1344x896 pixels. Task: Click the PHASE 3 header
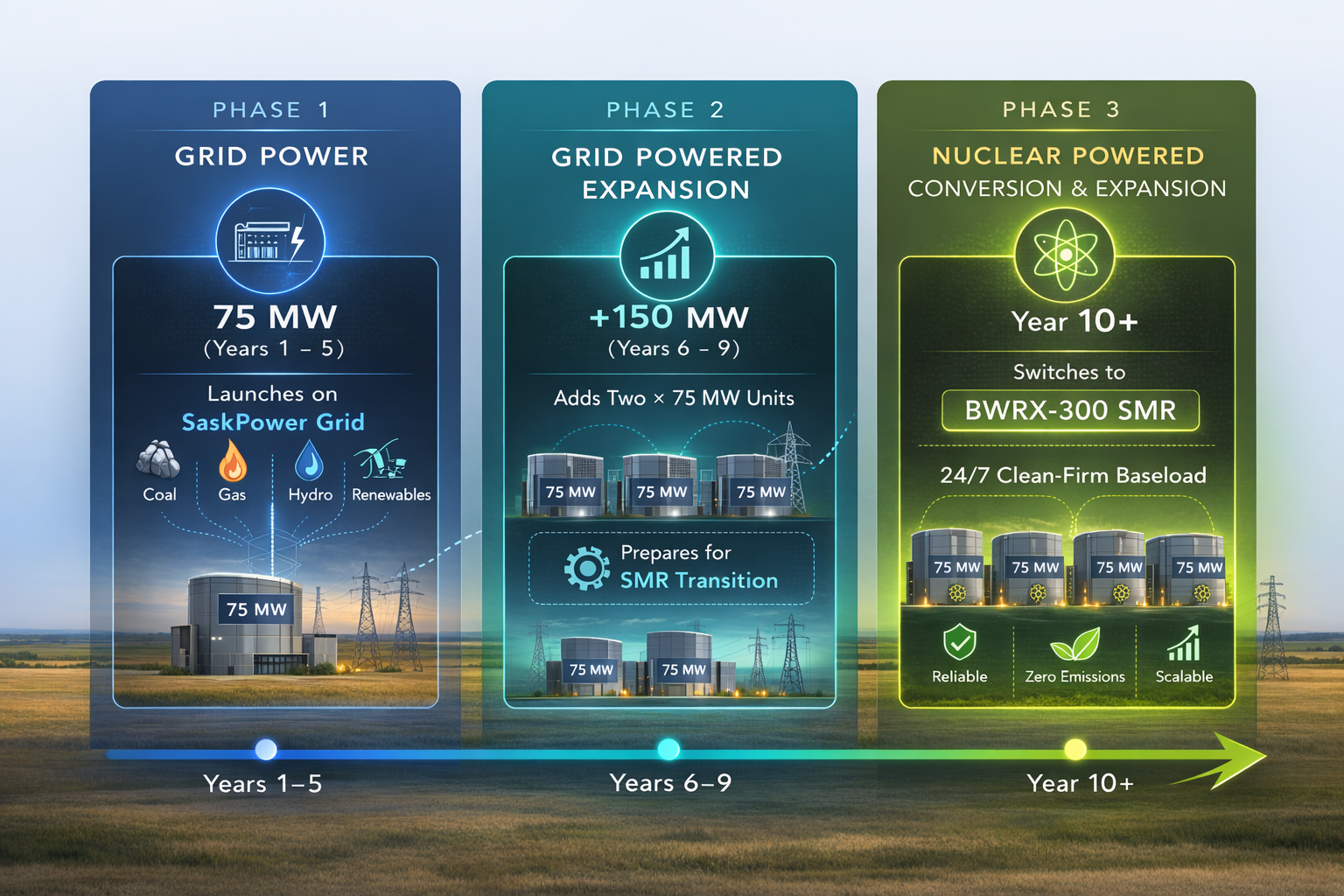point(1061,109)
